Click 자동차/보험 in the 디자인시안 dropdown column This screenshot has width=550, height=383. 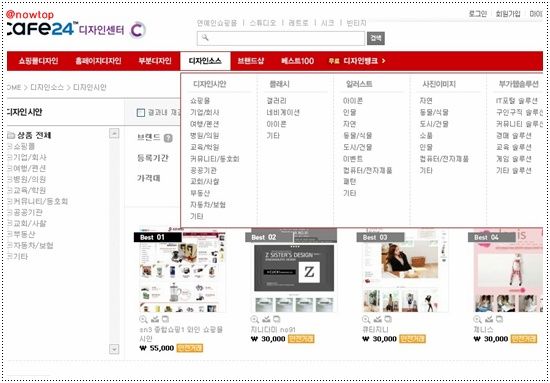[208, 204]
